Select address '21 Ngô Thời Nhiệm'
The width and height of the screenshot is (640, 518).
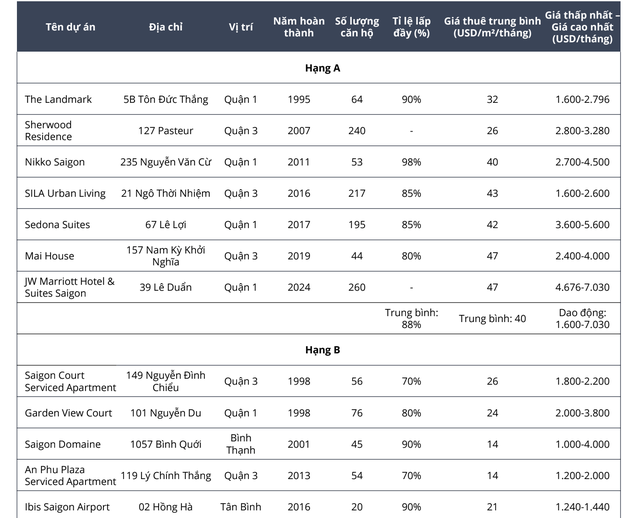[166, 193]
